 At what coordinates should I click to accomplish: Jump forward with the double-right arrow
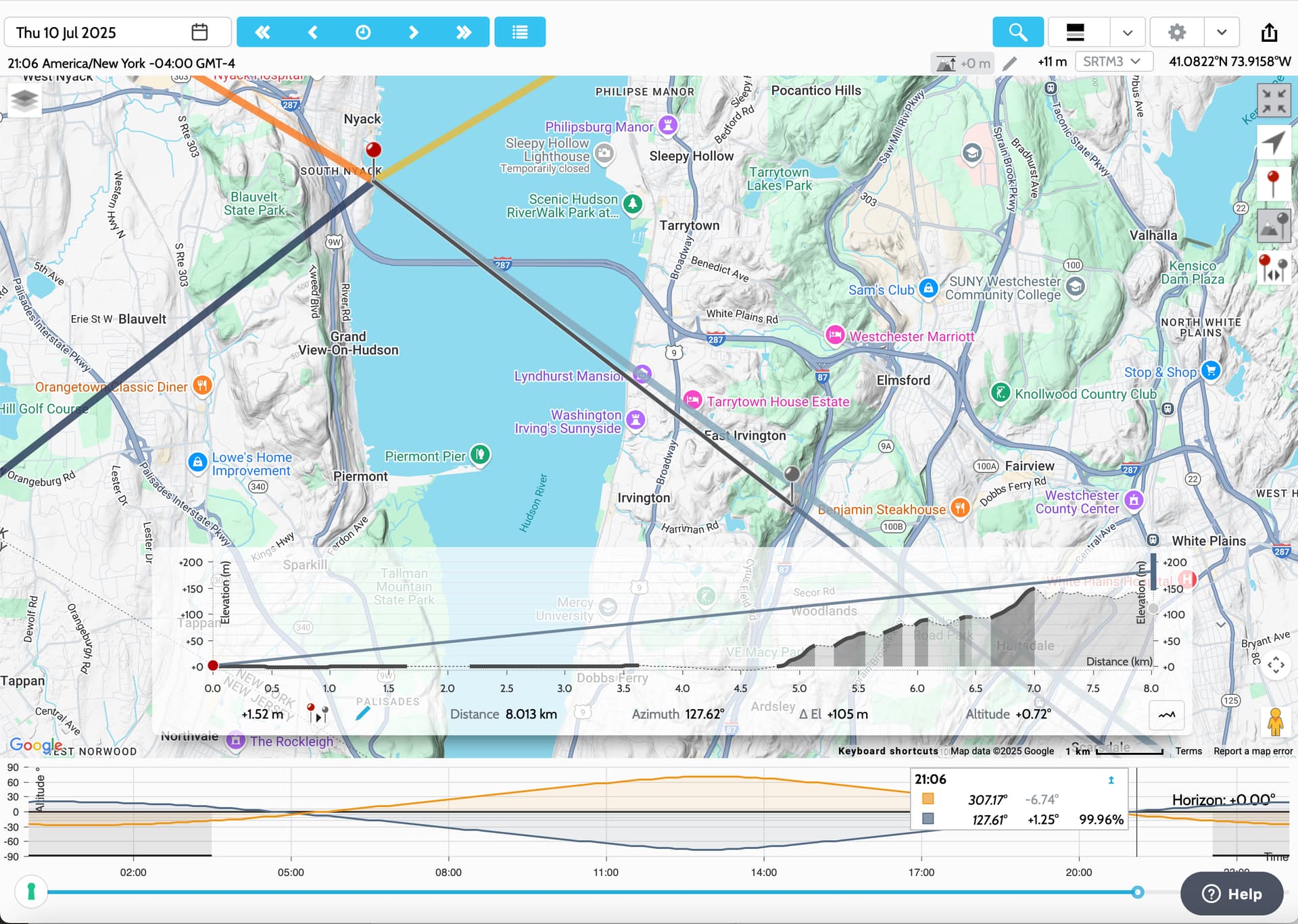(x=464, y=32)
